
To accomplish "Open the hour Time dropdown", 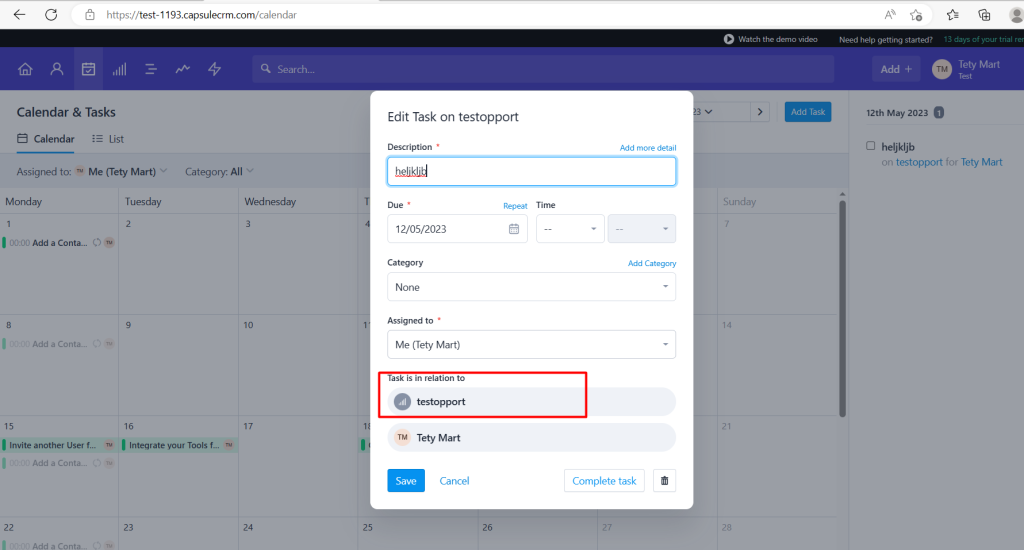I will pos(570,229).
